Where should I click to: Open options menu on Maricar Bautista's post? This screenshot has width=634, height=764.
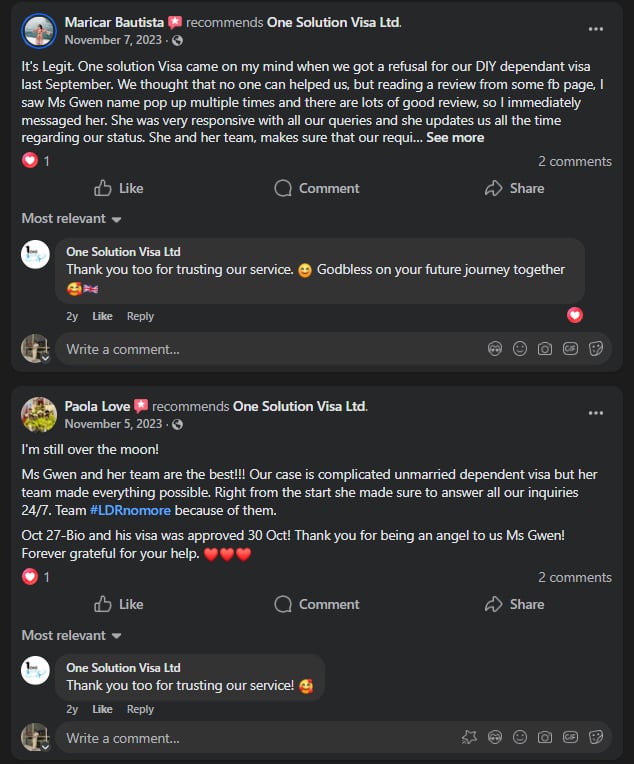click(596, 29)
